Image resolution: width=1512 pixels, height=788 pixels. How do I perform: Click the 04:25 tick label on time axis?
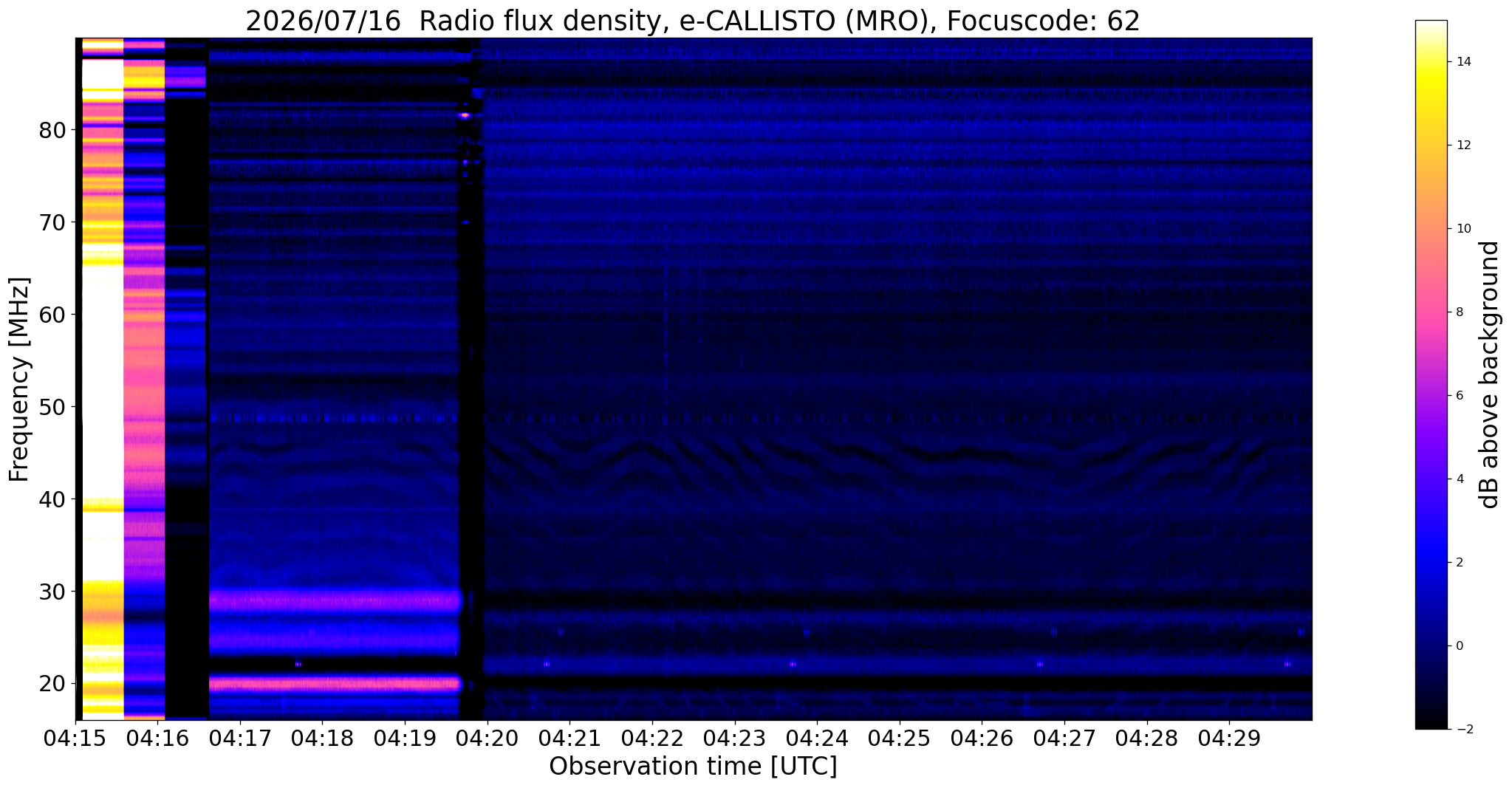tap(900, 738)
